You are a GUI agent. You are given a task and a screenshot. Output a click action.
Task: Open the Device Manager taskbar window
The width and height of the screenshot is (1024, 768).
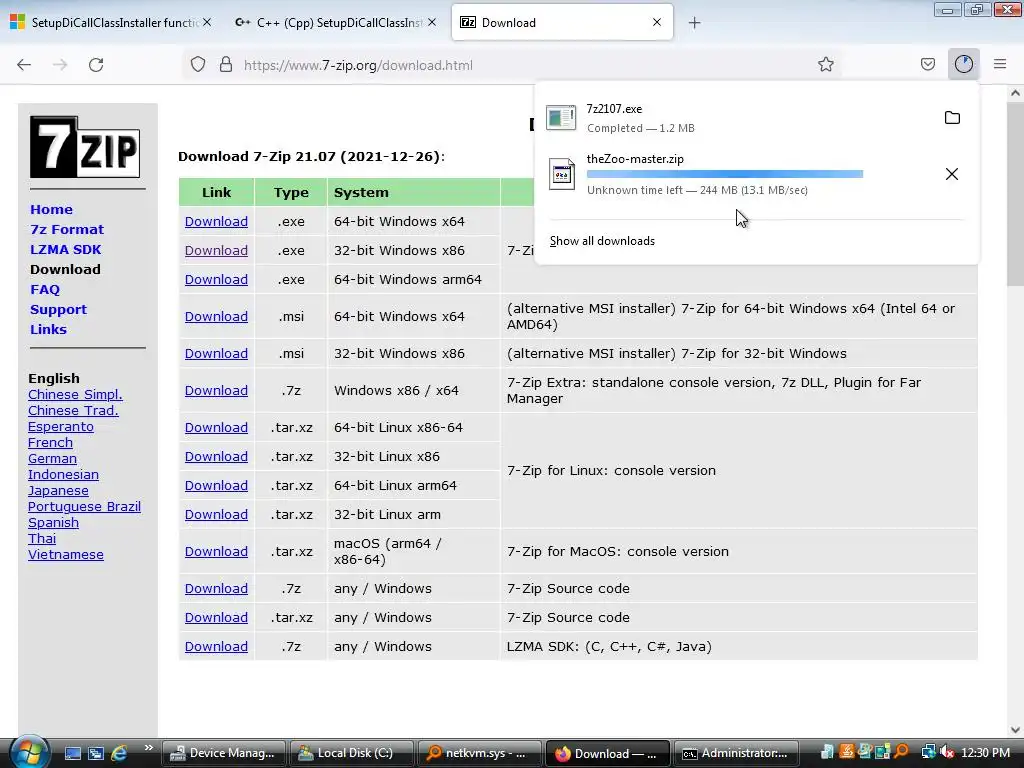coord(223,753)
